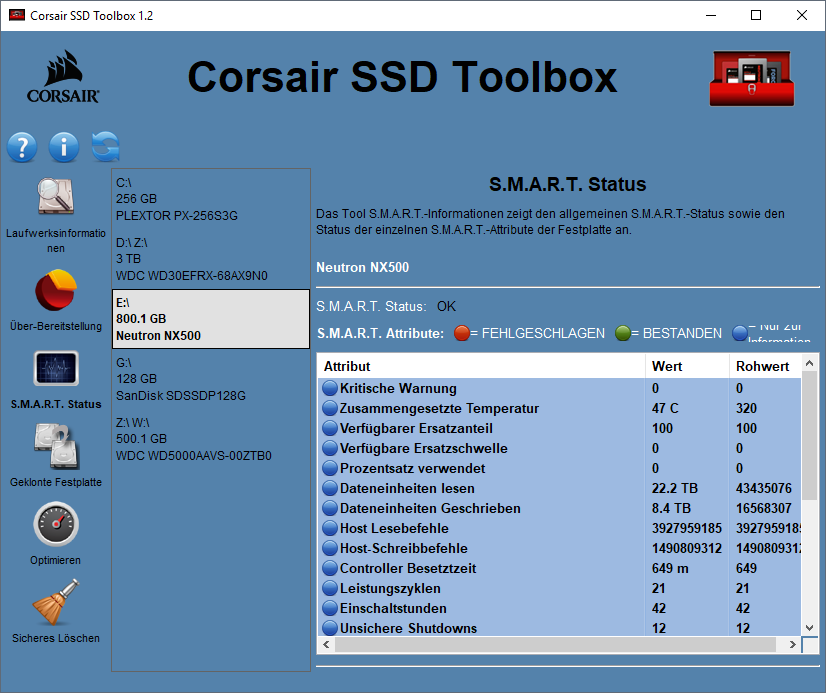
Task: Select the S.M.A.R.T. Status monitor icon
Action: 56,369
